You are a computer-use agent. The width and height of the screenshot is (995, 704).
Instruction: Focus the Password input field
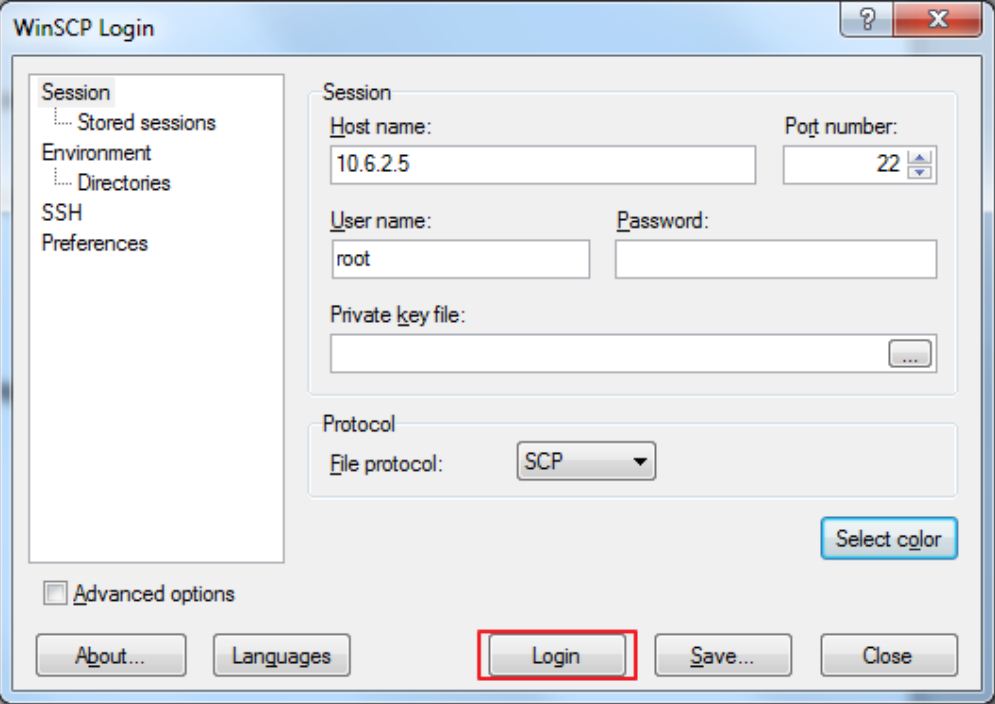point(775,259)
